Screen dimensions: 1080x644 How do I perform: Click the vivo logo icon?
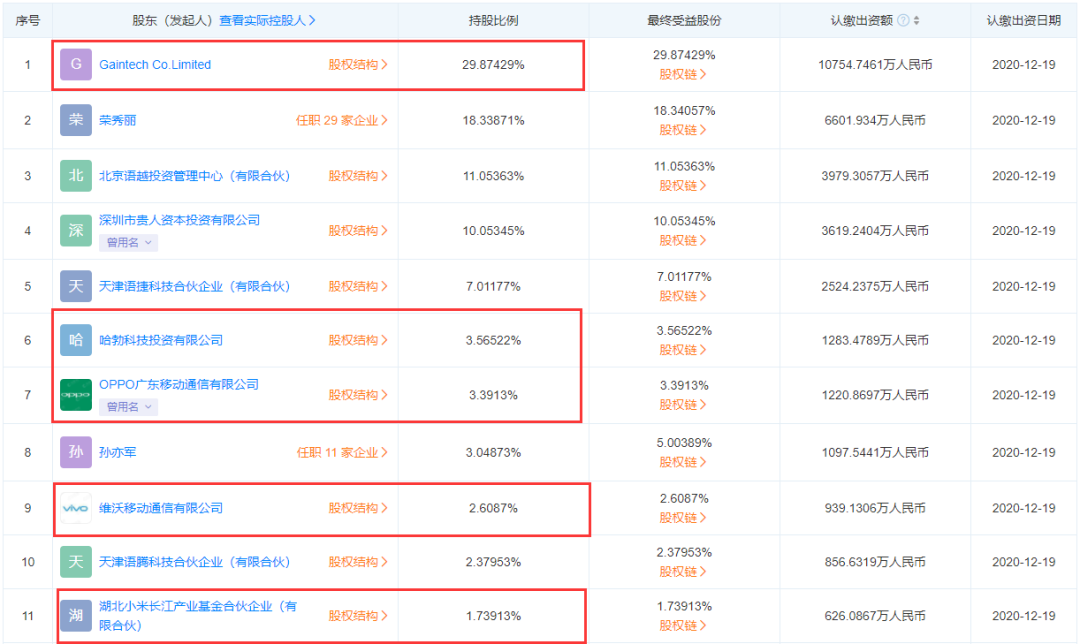coord(76,508)
